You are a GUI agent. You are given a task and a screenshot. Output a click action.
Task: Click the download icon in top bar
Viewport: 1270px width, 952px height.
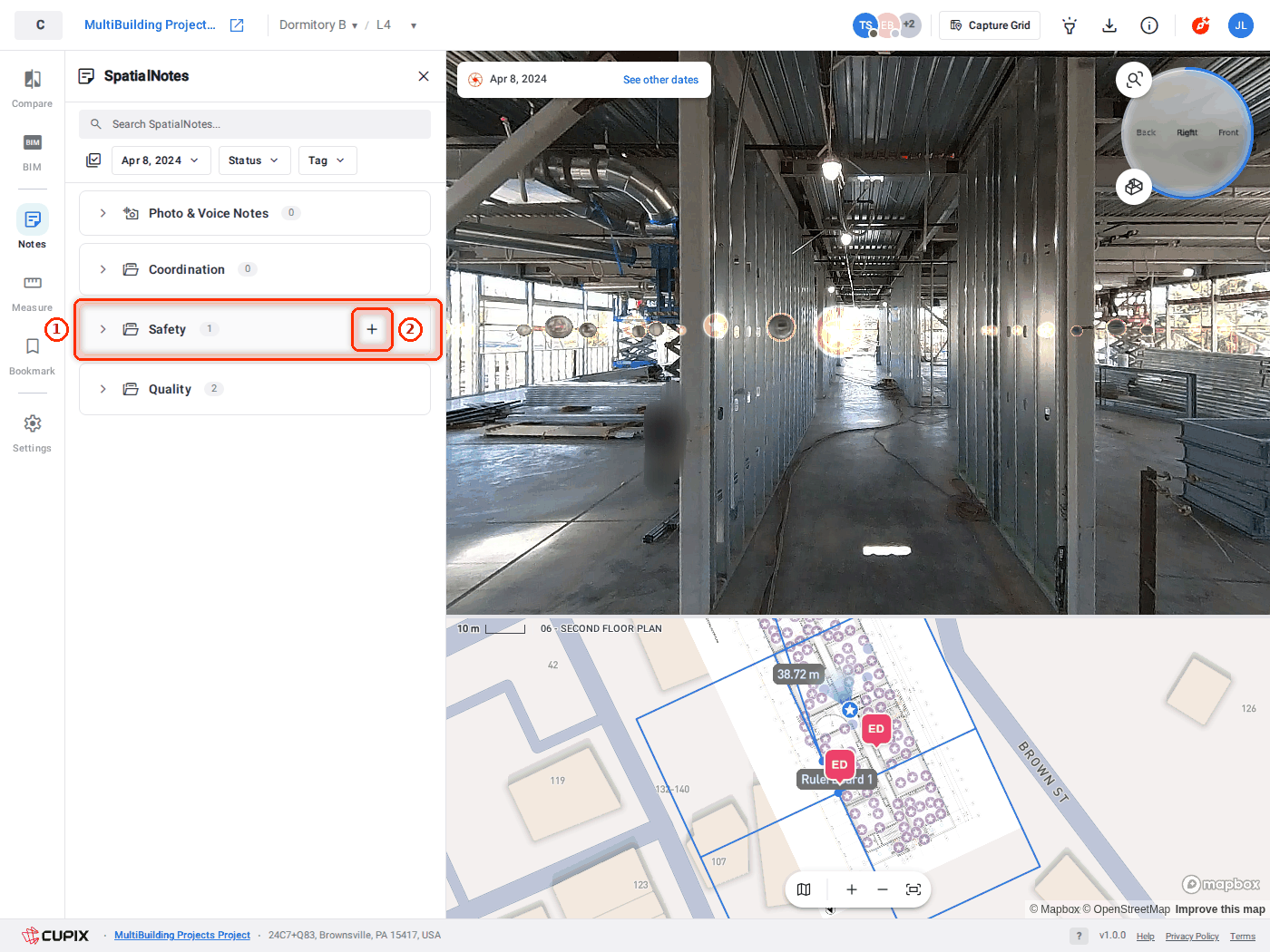1109,25
